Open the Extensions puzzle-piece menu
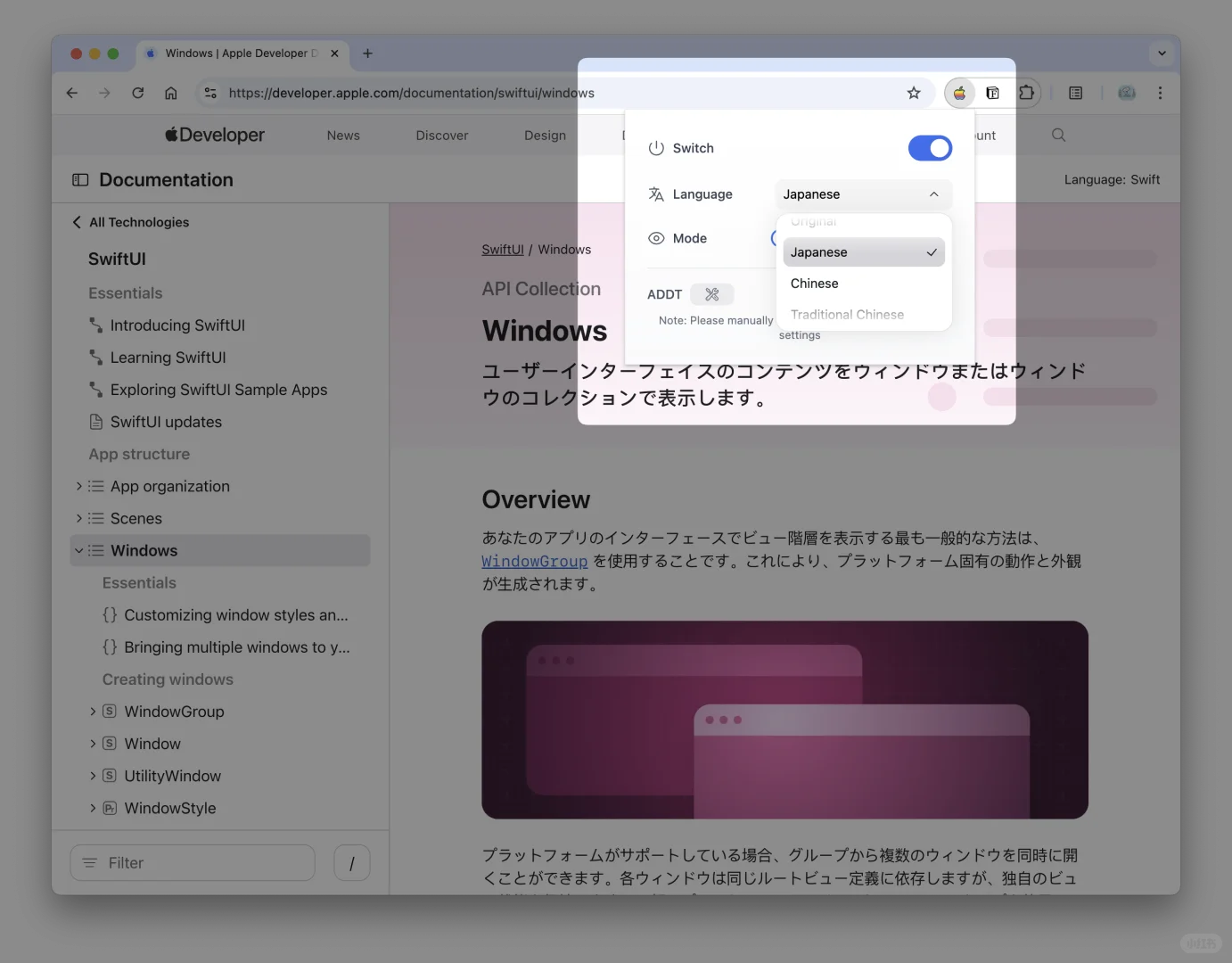This screenshot has height=963, width=1232. pos(1026,93)
